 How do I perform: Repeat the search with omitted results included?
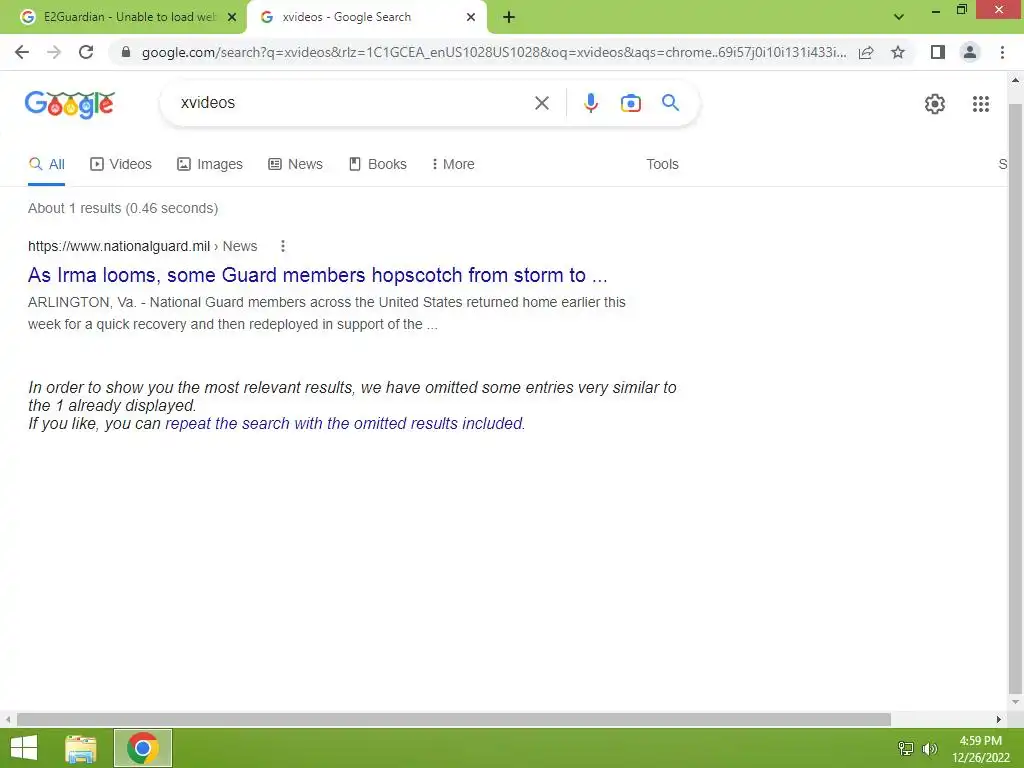coord(344,424)
